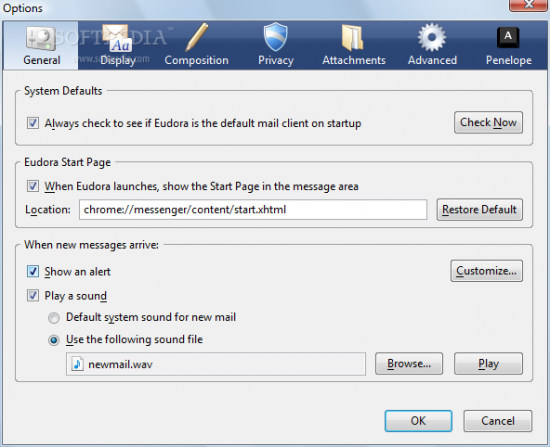Play the selected sound file

(488, 363)
